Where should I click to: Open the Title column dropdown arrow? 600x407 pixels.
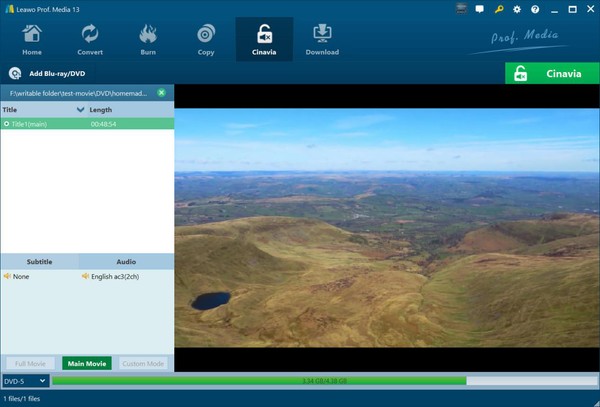pyautogui.click(x=80, y=110)
